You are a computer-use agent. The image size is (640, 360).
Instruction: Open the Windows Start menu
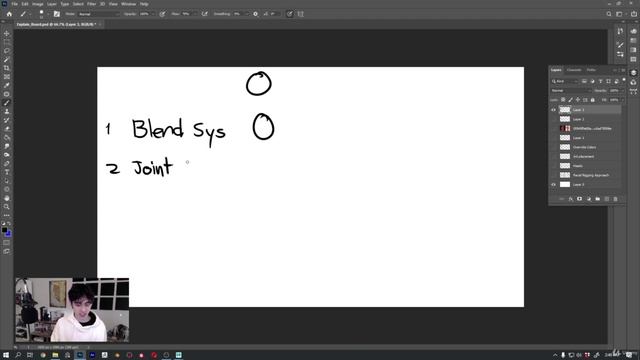coord(6,355)
